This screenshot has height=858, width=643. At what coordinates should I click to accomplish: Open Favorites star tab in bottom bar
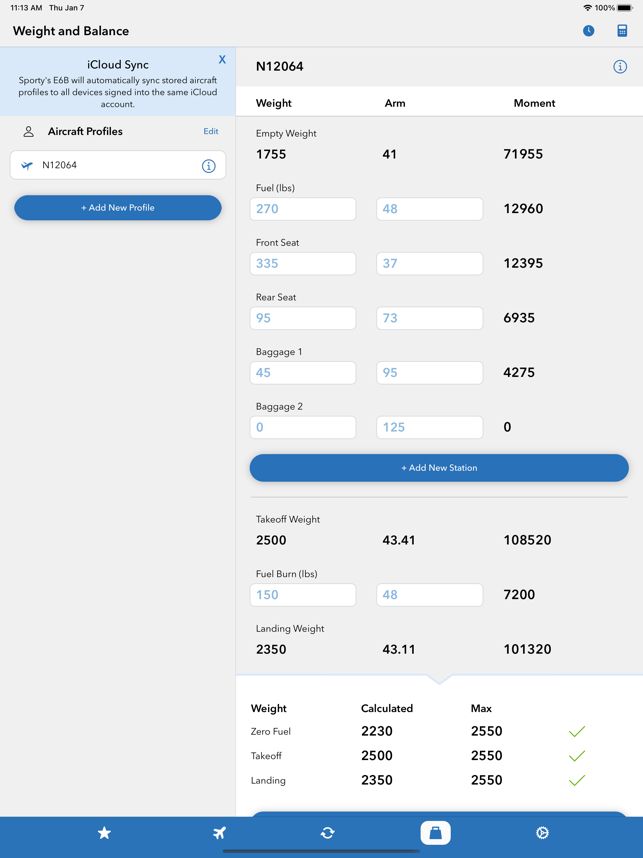coord(104,833)
